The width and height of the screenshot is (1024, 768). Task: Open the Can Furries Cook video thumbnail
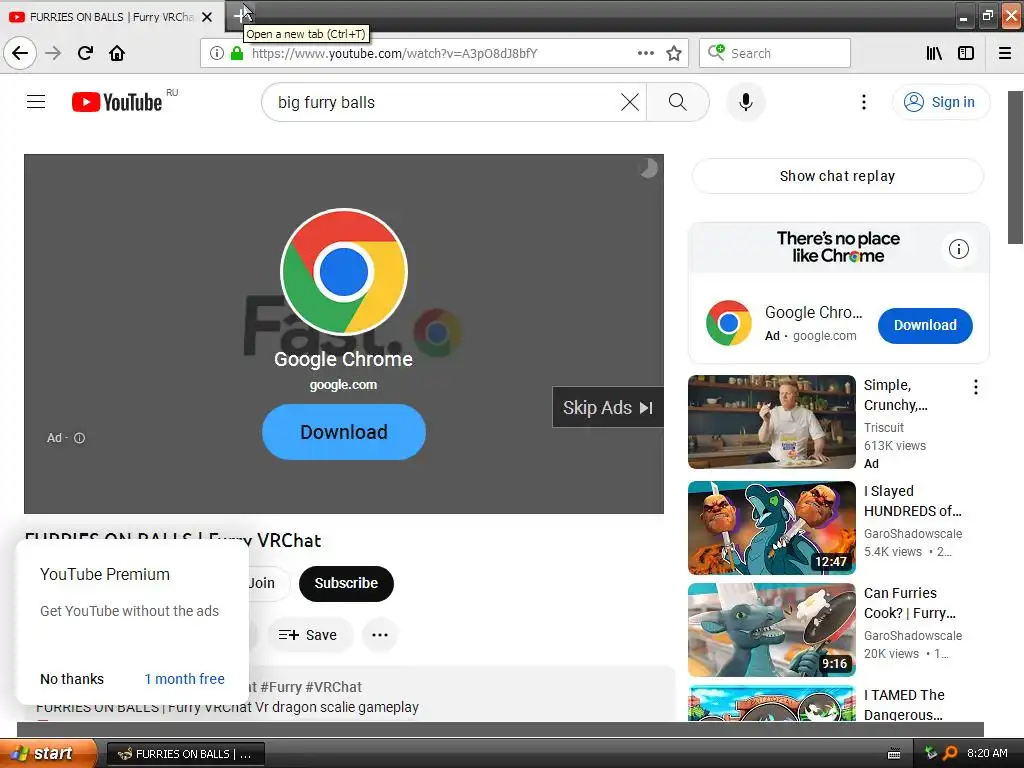click(771, 630)
